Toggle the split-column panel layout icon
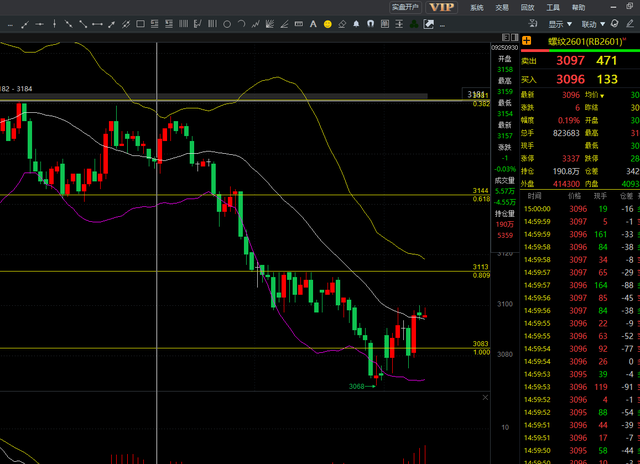 tap(514, 38)
